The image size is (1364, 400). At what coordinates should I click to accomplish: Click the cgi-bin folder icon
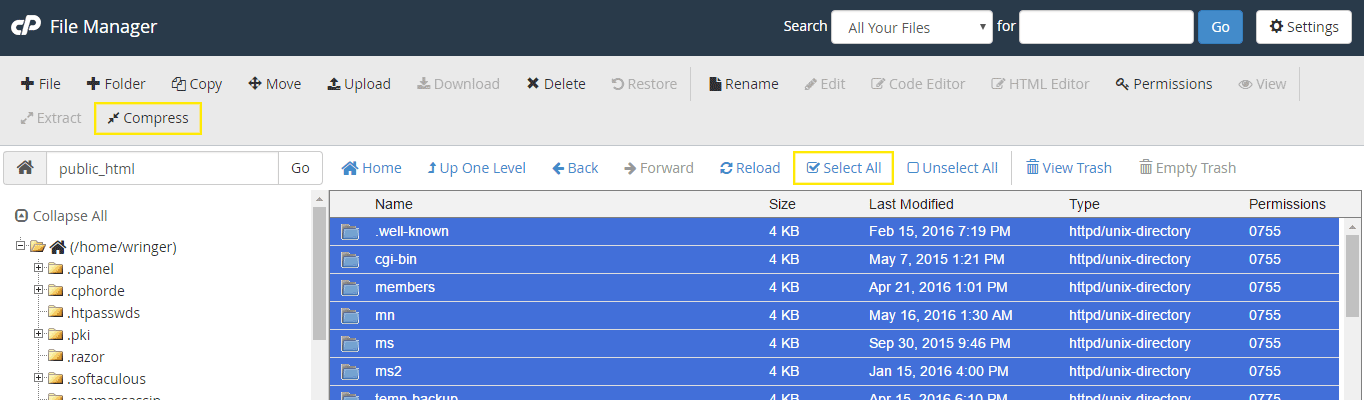pos(350,259)
